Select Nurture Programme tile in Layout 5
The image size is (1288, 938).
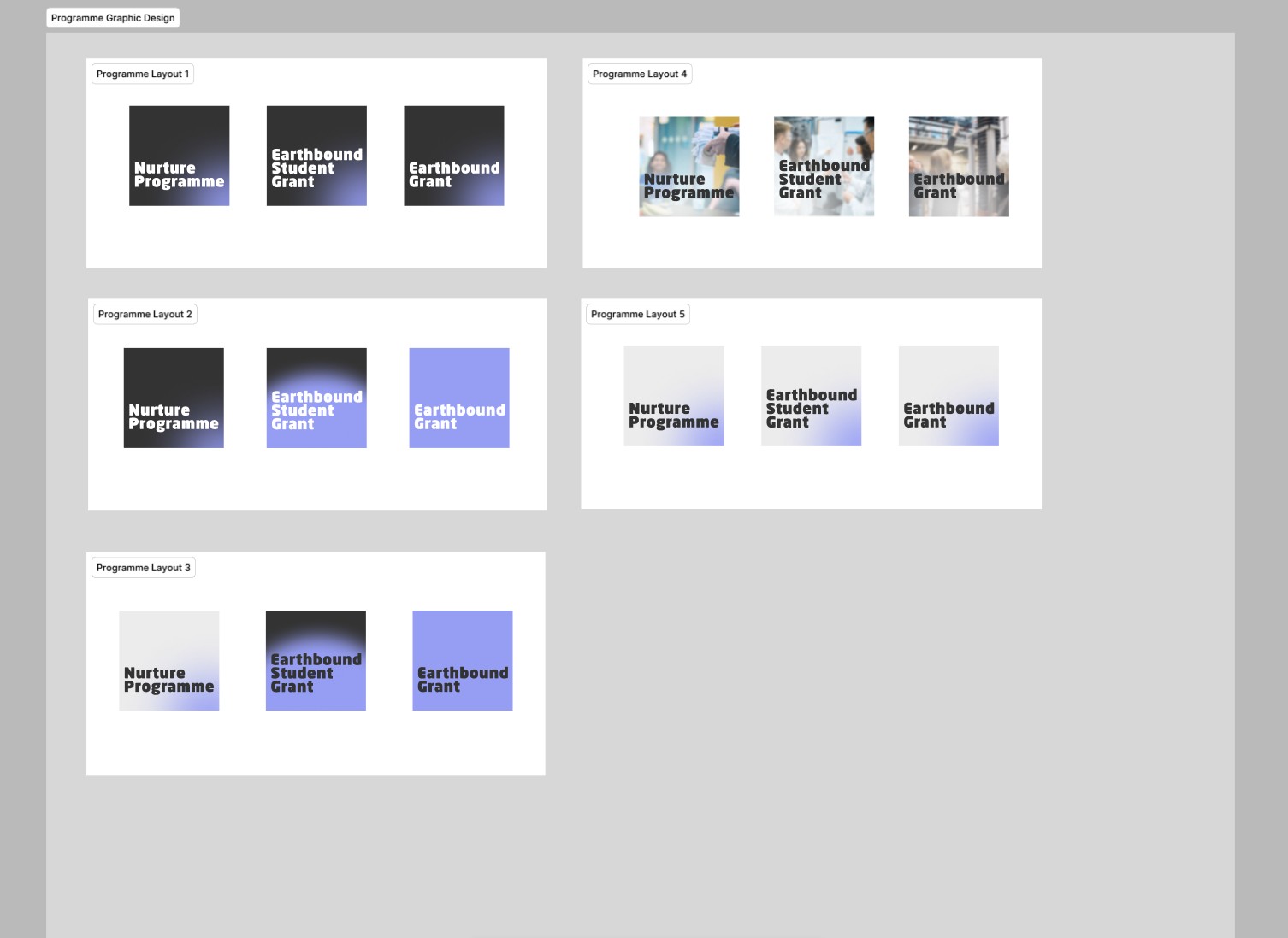pos(674,396)
